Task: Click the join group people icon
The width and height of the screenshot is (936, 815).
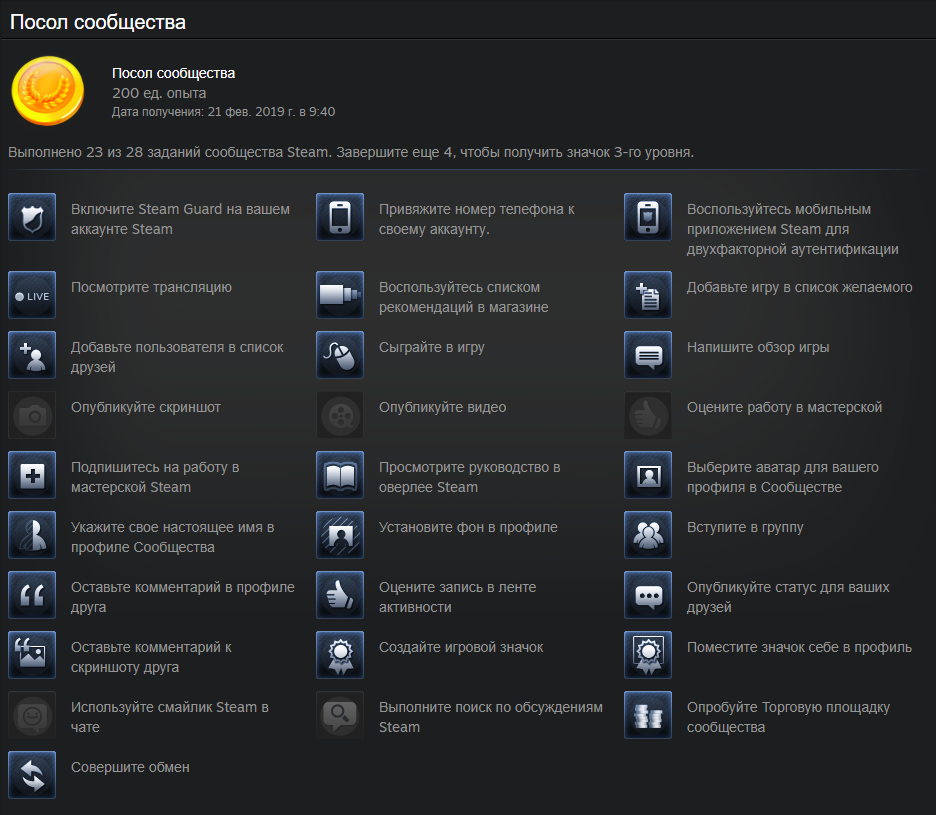Action: click(x=648, y=535)
